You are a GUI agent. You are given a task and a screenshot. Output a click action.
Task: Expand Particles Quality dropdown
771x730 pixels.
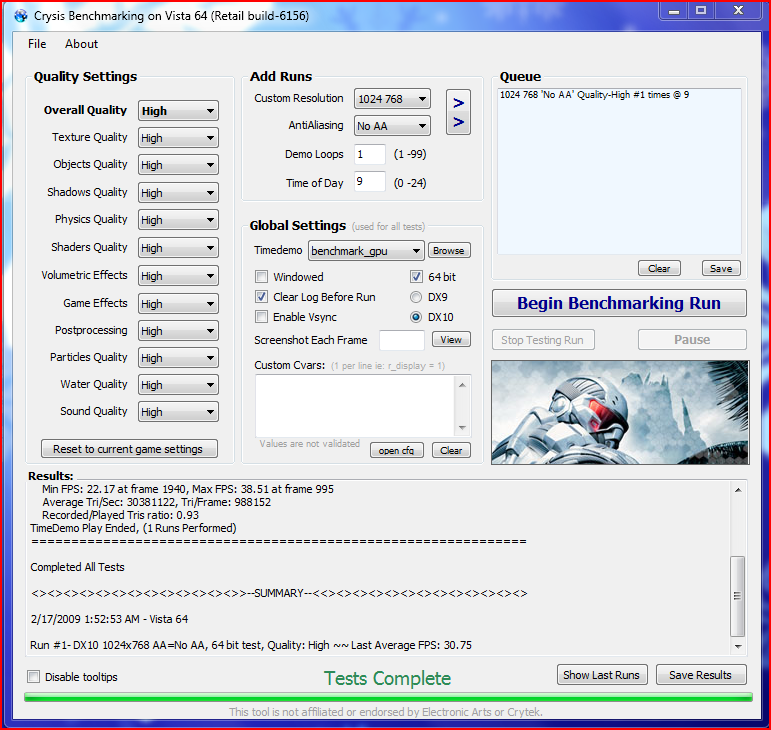[178, 358]
